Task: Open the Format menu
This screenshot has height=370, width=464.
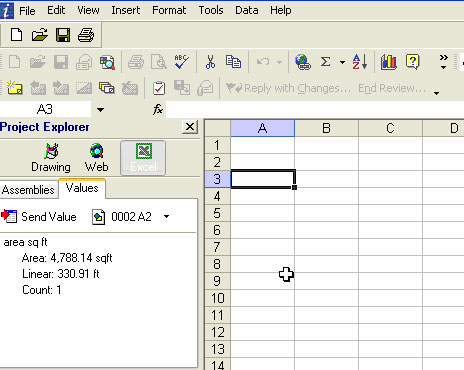Action: 169,10
